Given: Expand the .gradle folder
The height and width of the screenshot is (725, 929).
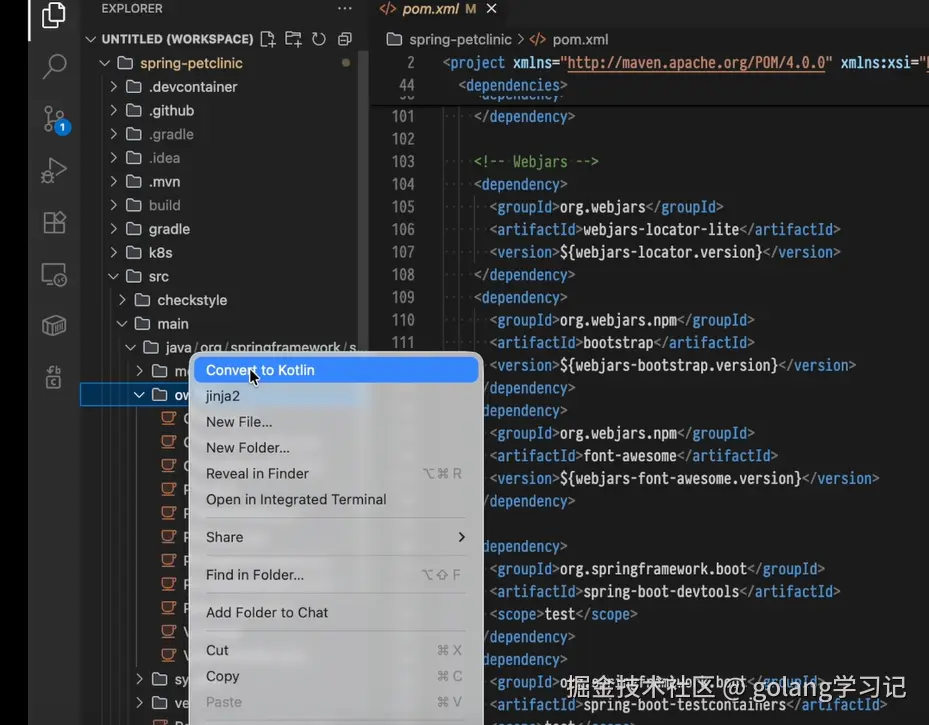Looking at the screenshot, I should pos(113,134).
